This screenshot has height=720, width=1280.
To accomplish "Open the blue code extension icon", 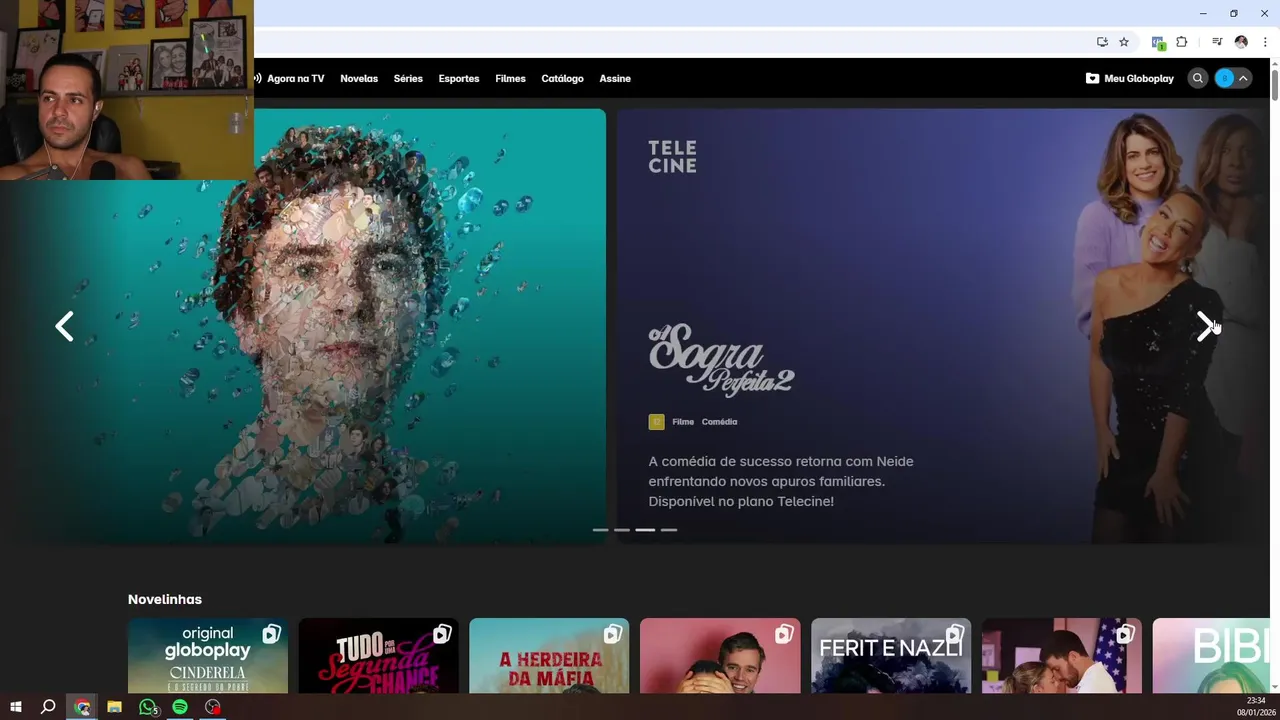I will click(x=1158, y=42).
